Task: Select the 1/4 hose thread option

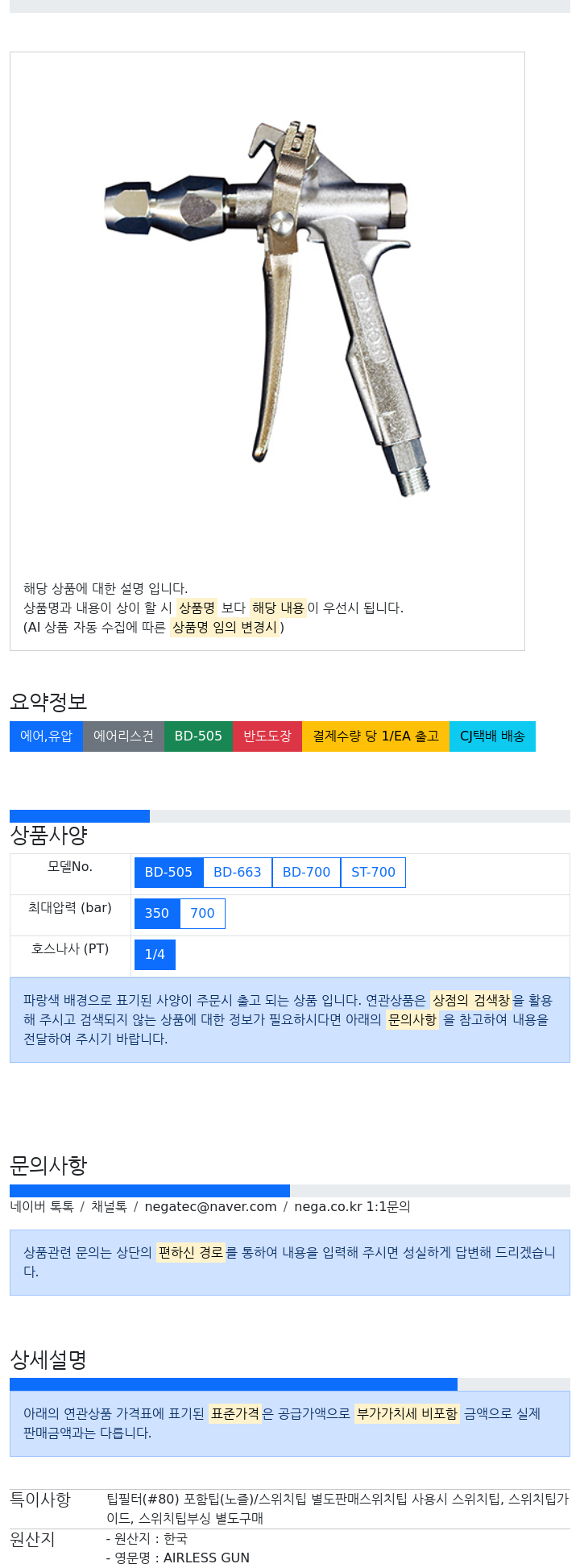Action: 155,955
